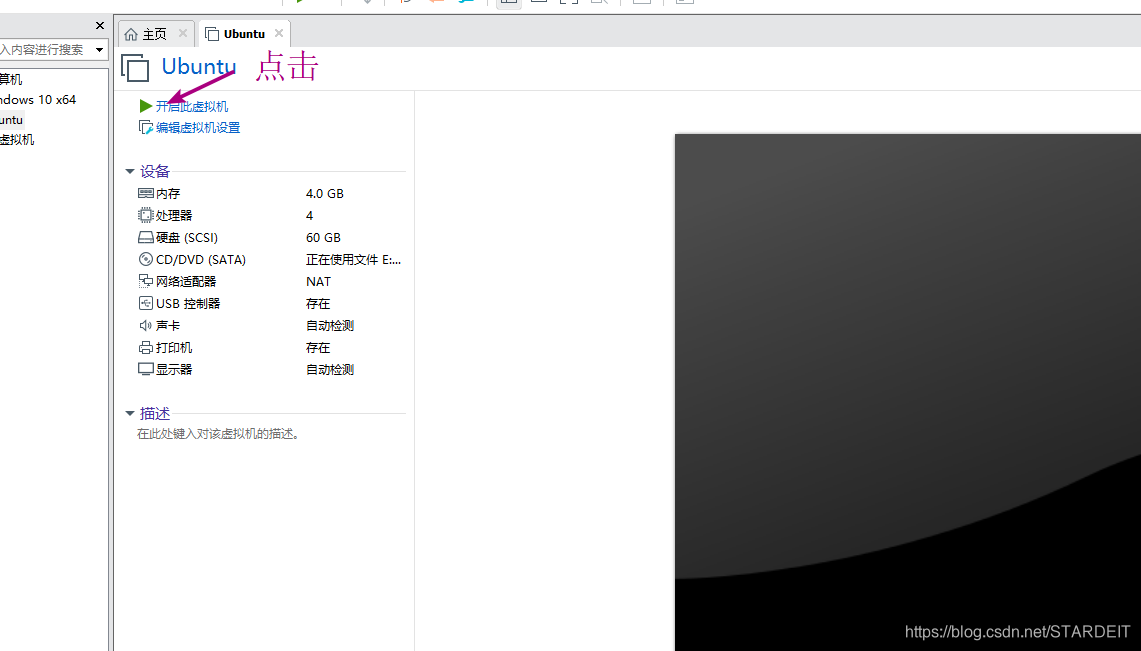The width and height of the screenshot is (1141, 651).
Task: Click the VM description text field
Action: tap(218, 434)
